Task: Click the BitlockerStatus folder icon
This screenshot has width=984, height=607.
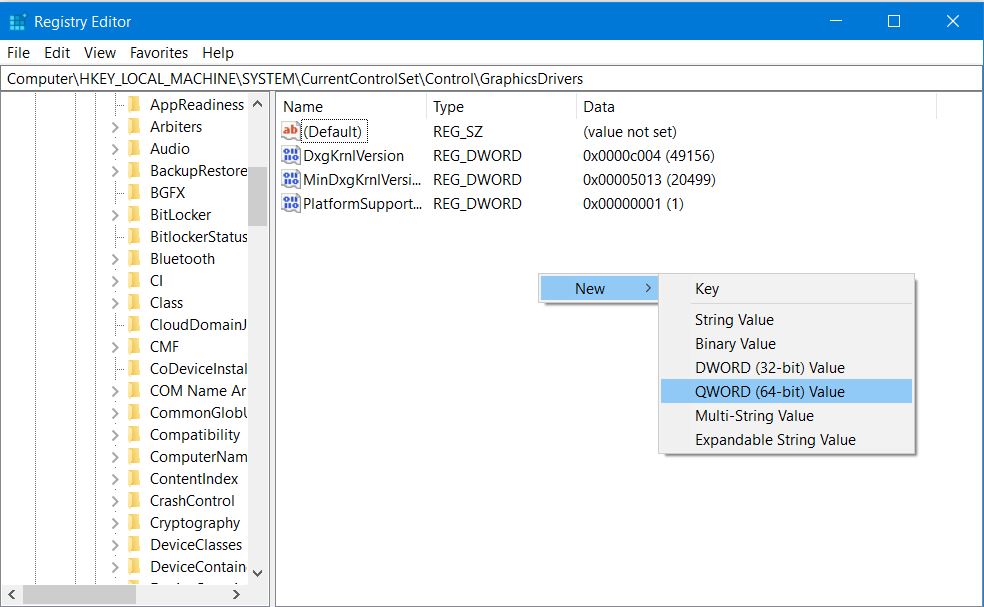Action: (134, 236)
